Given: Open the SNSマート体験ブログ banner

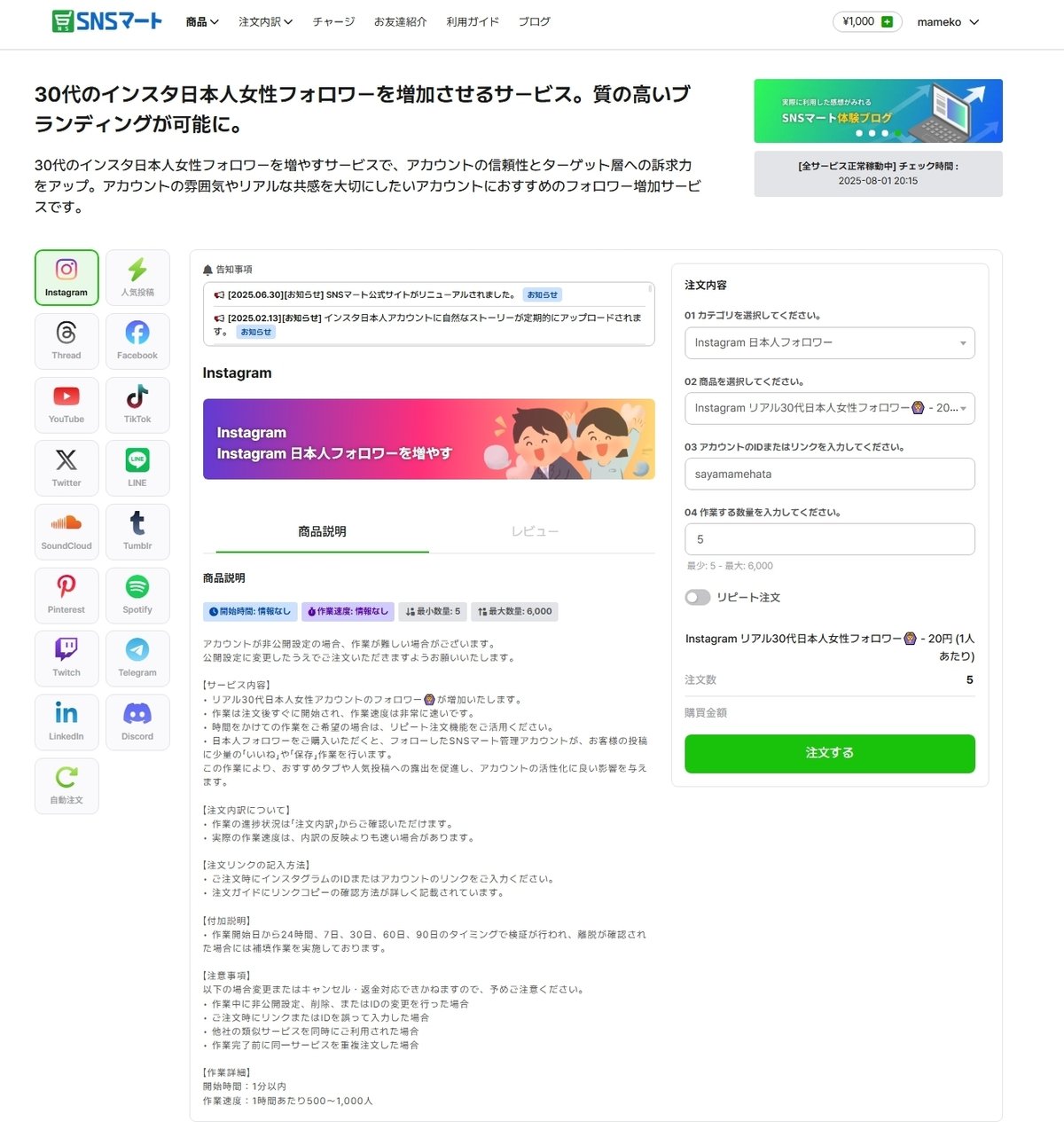Looking at the screenshot, I should [x=877, y=110].
